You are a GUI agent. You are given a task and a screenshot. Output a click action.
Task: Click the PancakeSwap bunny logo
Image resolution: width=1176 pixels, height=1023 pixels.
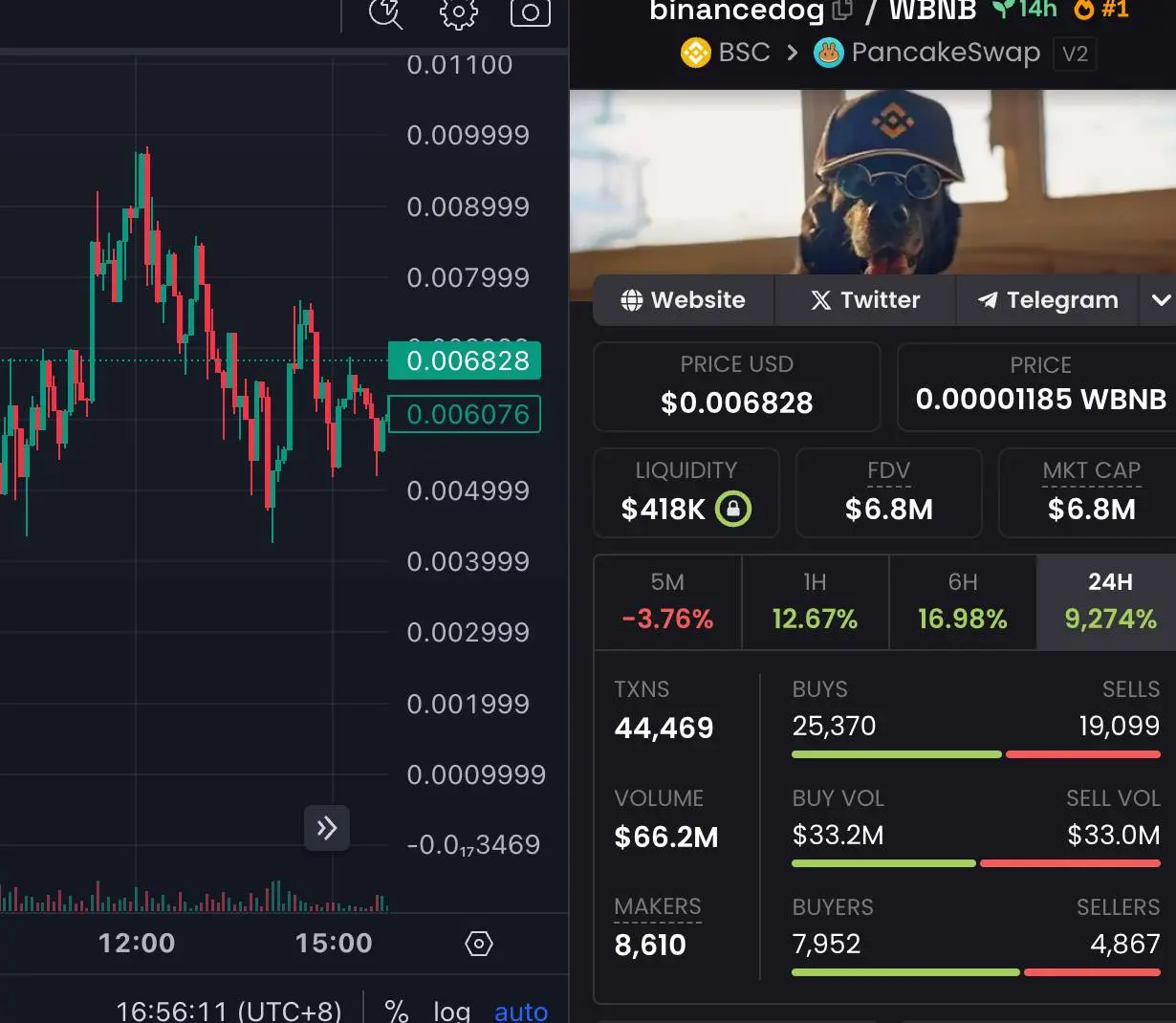coord(828,53)
